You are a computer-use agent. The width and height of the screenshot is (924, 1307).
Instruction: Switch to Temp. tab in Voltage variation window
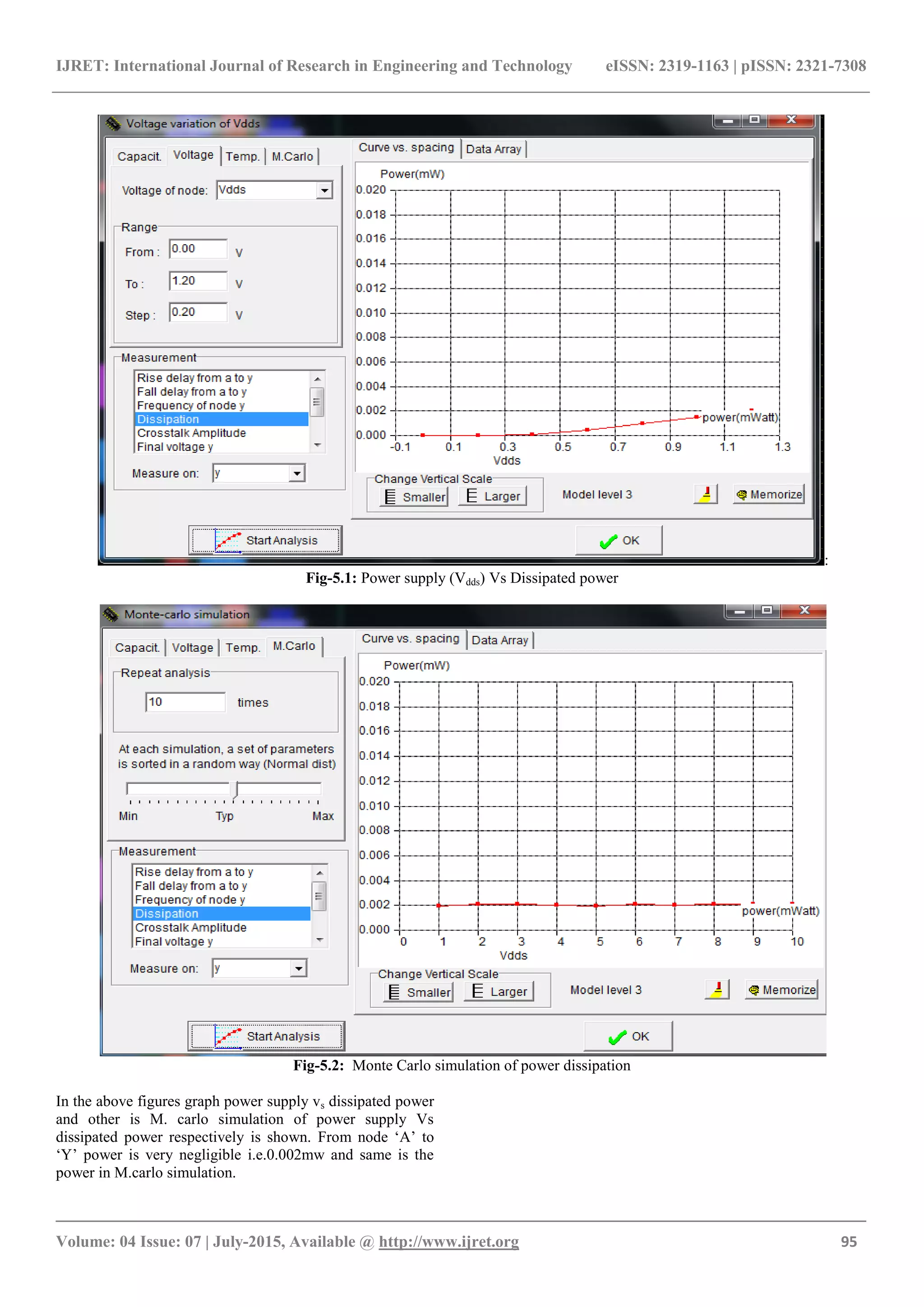tap(243, 157)
